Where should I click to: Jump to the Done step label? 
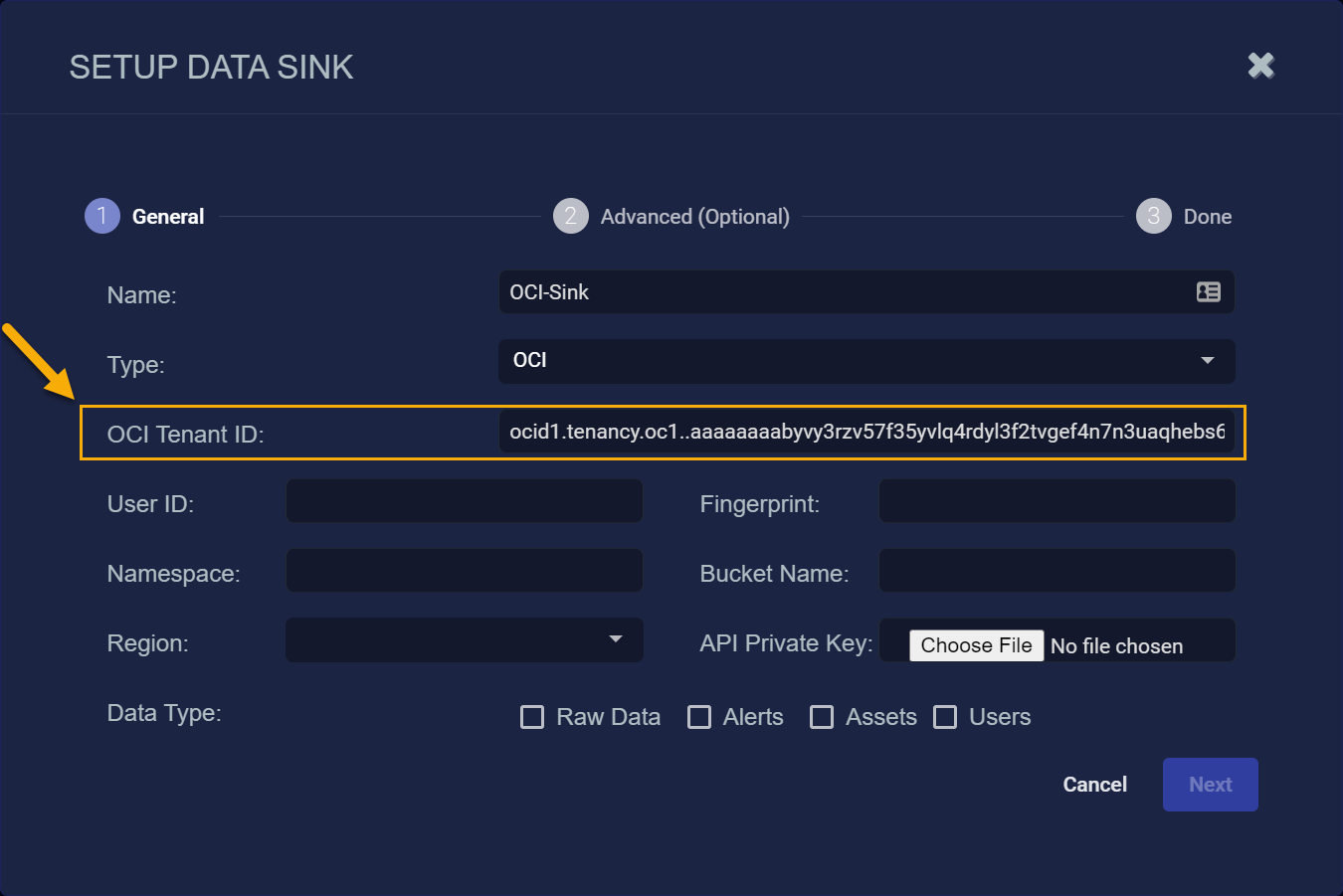[x=1208, y=217]
